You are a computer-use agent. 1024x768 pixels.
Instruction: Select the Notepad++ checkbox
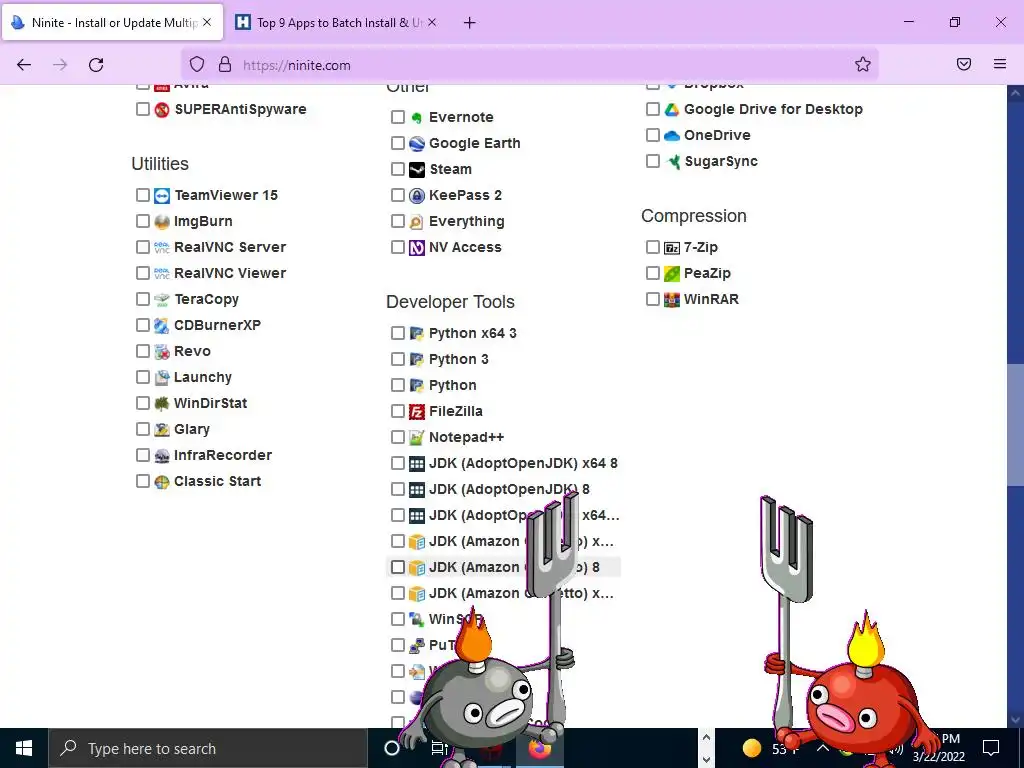coord(398,437)
